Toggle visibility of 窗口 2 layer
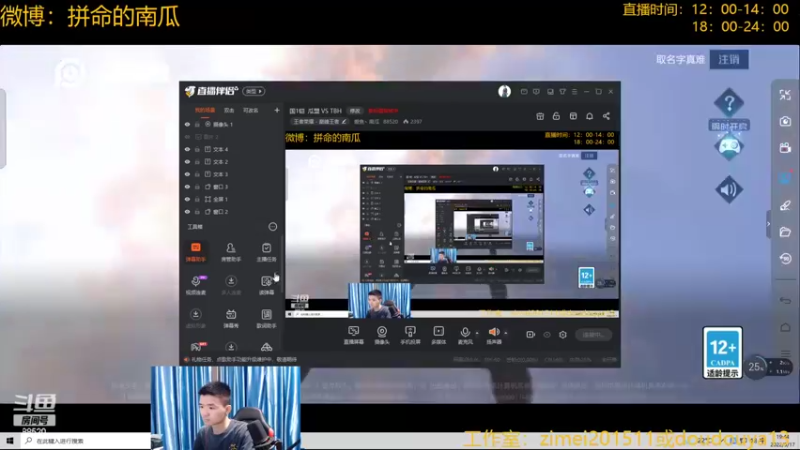The image size is (800, 450). 187,212
